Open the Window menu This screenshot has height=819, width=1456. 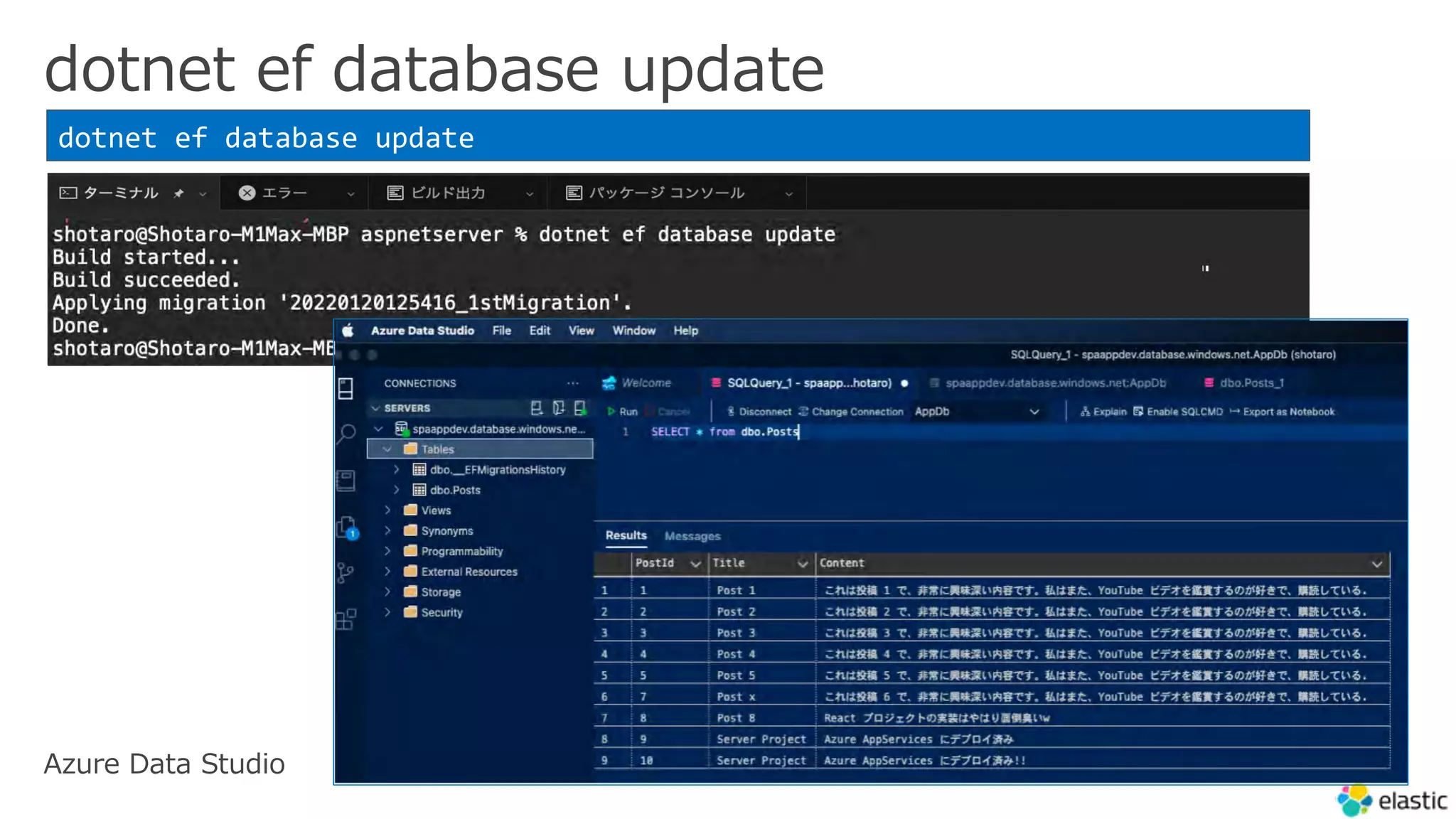click(634, 331)
